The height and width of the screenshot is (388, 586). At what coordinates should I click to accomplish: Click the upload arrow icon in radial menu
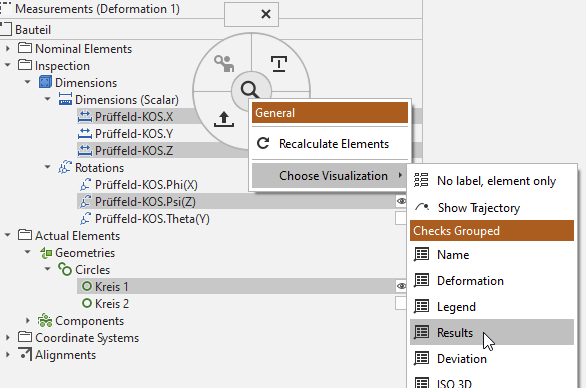point(224,119)
